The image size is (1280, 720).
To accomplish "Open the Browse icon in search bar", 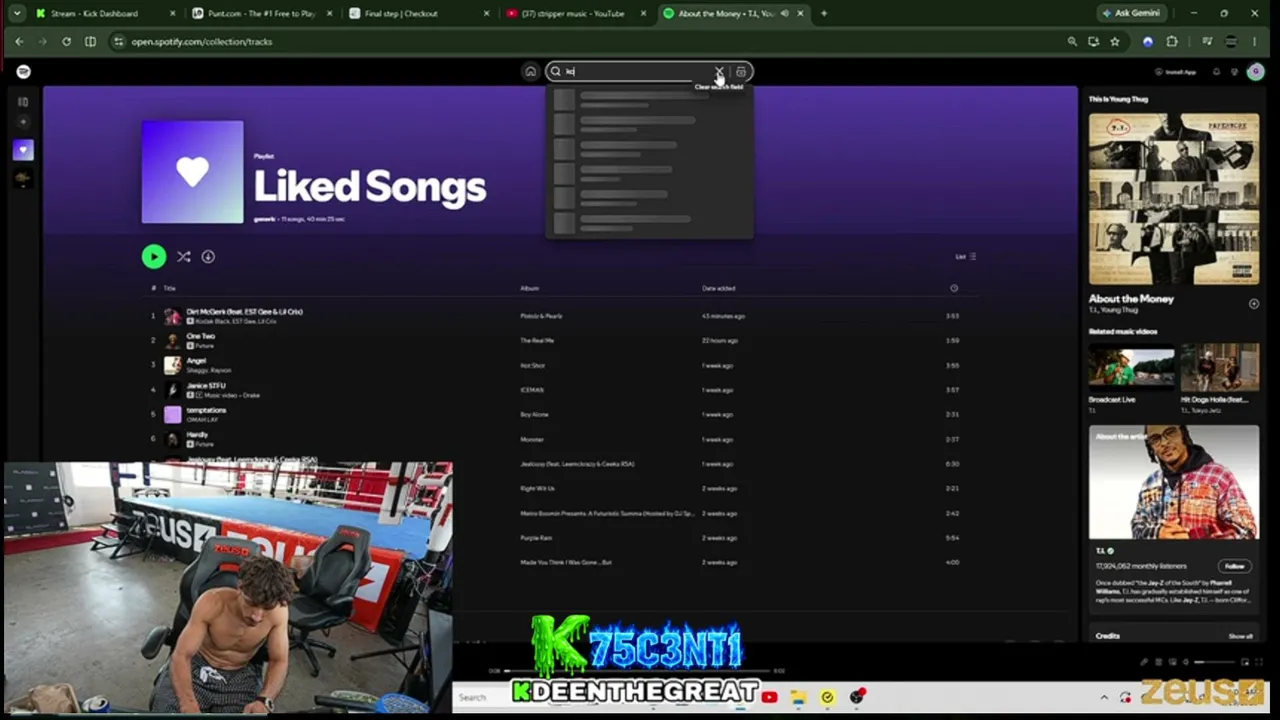I will coord(741,72).
